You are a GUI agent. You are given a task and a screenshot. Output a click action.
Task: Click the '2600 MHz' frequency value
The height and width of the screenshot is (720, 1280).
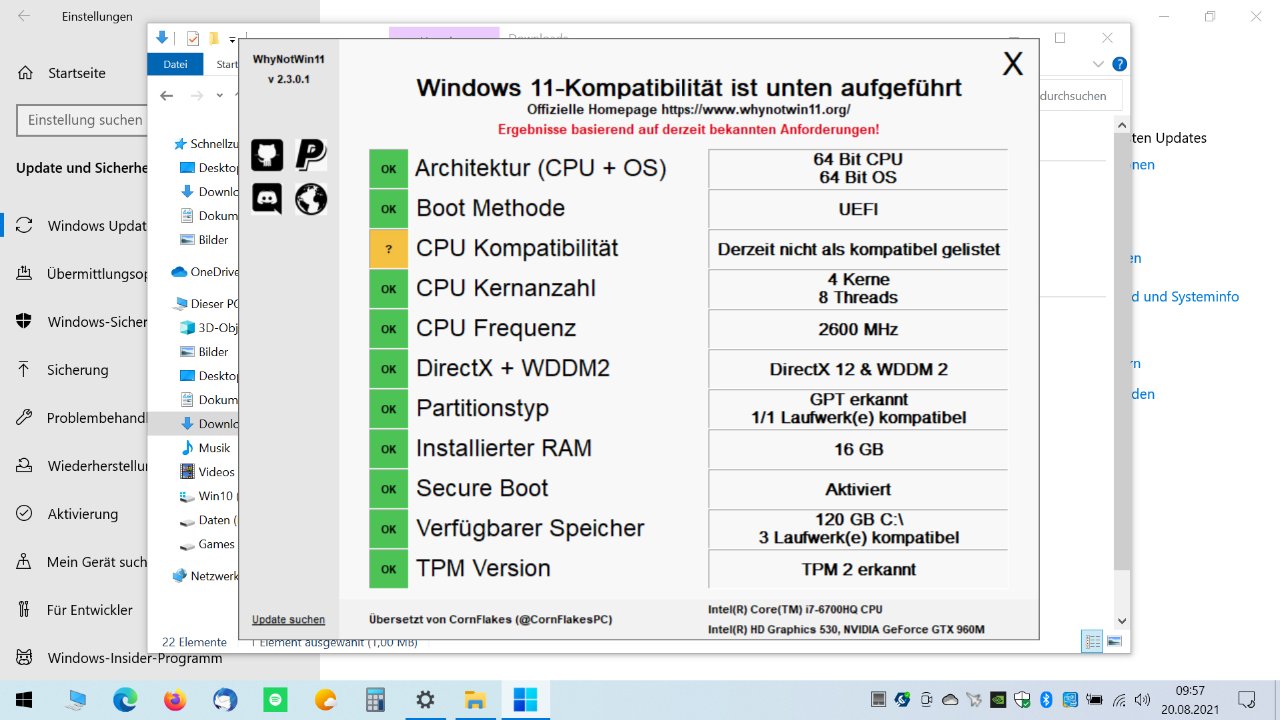[x=858, y=329]
